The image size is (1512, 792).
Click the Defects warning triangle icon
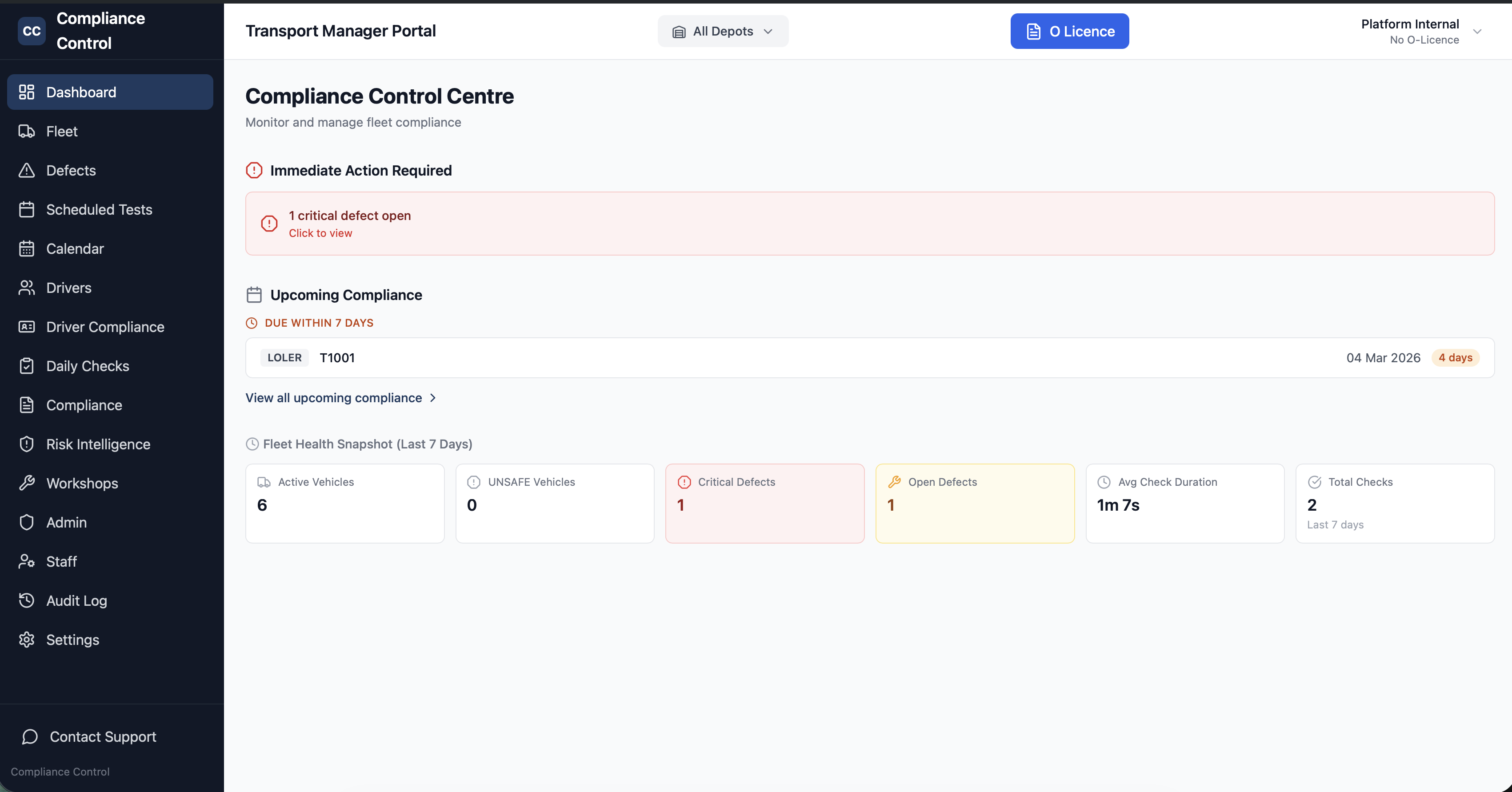click(x=26, y=170)
